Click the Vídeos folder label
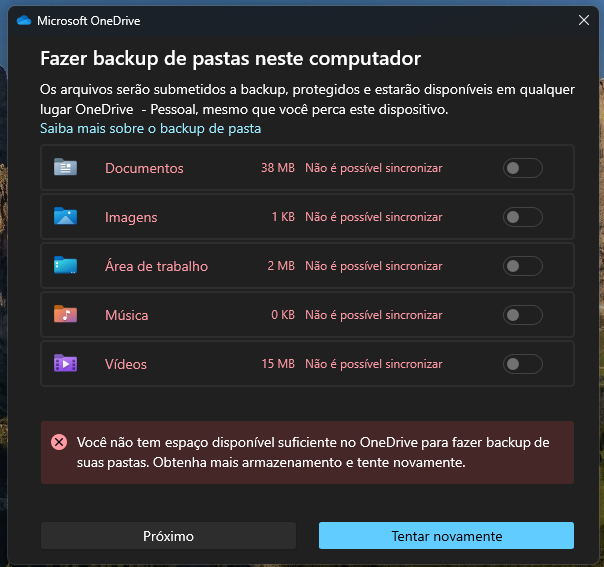Image resolution: width=604 pixels, height=567 pixels. click(x=126, y=364)
